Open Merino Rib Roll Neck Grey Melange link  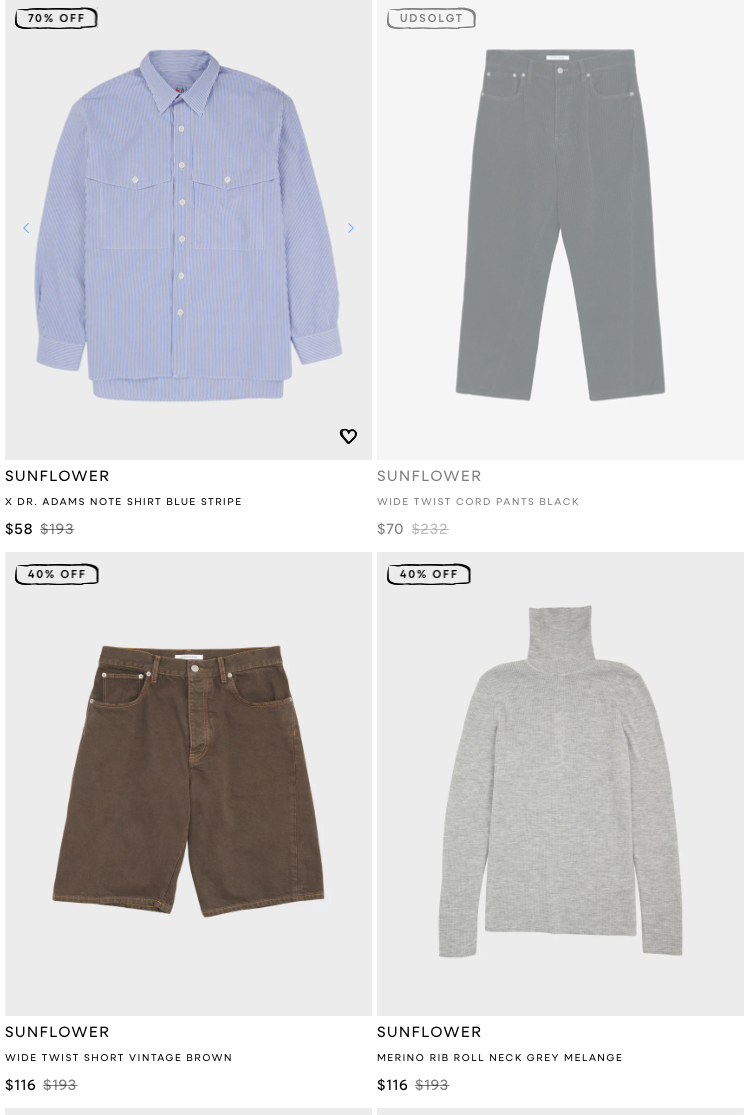500,1057
